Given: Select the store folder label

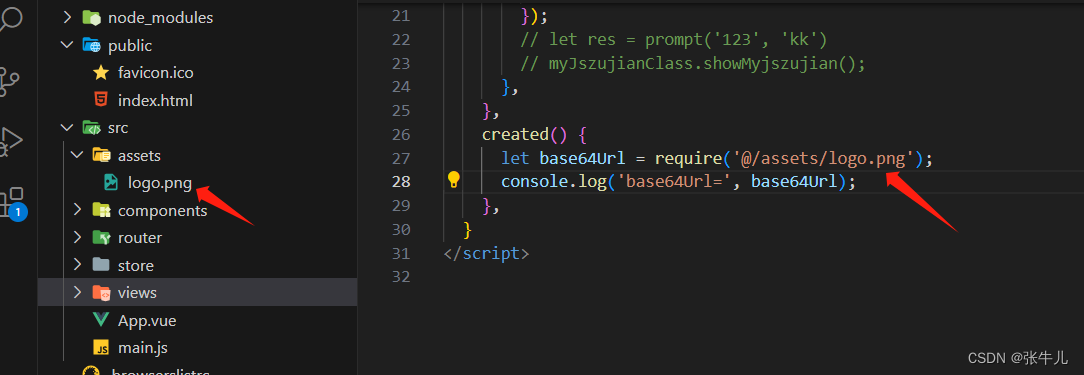Looking at the screenshot, I should [x=136, y=266].
